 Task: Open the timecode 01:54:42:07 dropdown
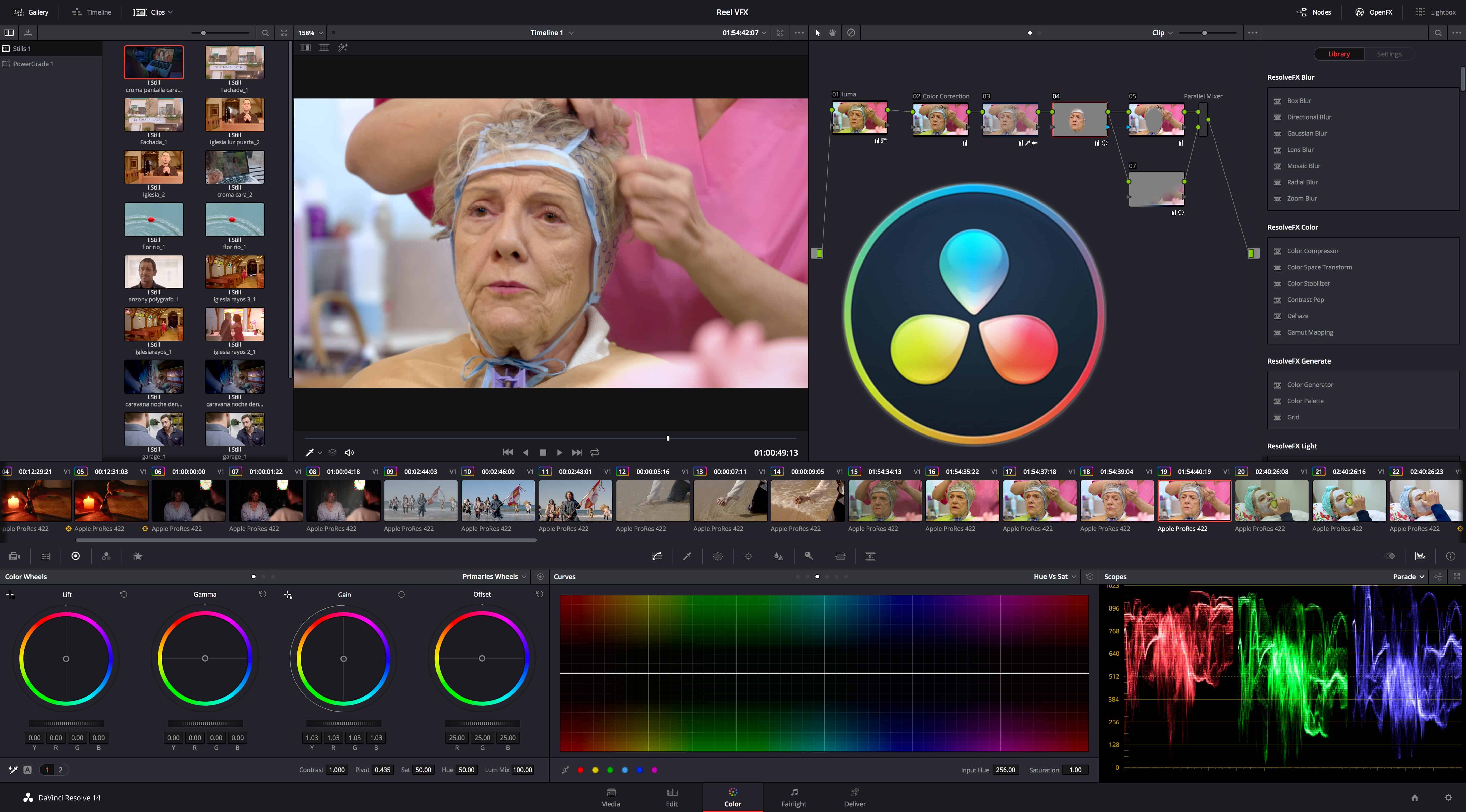pos(744,33)
